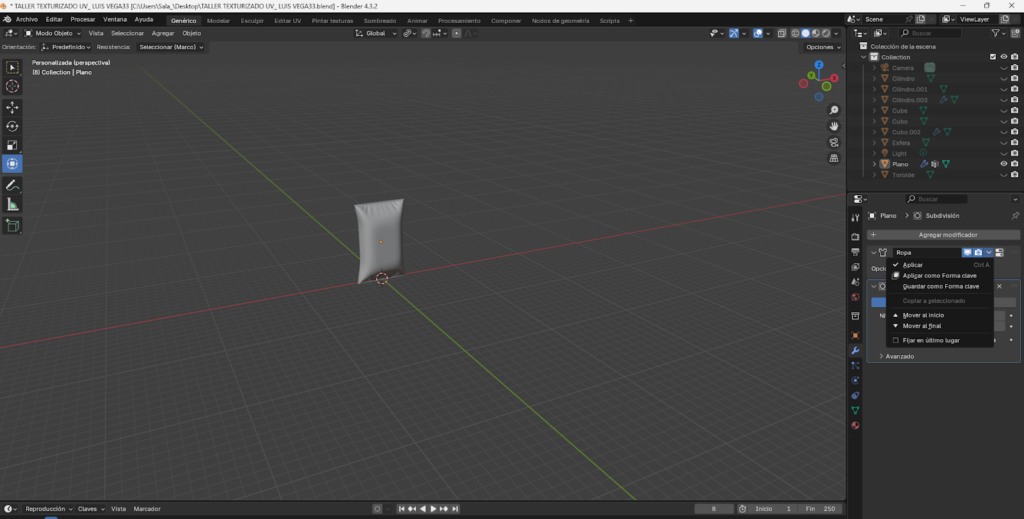The height and width of the screenshot is (519, 1024).
Task: Expand the Camera item in the outliner
Action: (x=874, y=68)
